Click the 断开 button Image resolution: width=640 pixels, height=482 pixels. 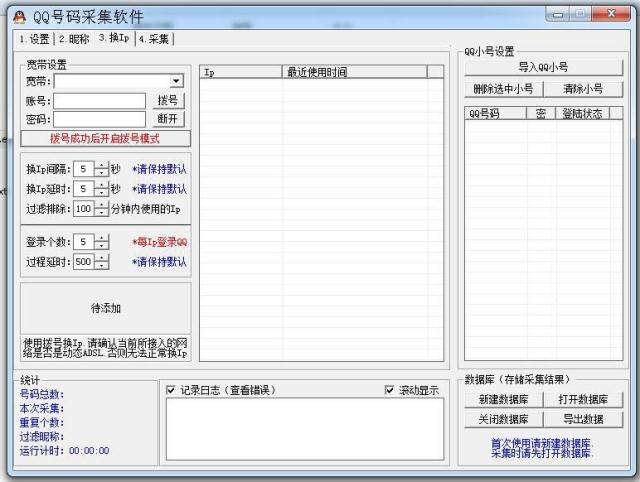coord(168,119)
